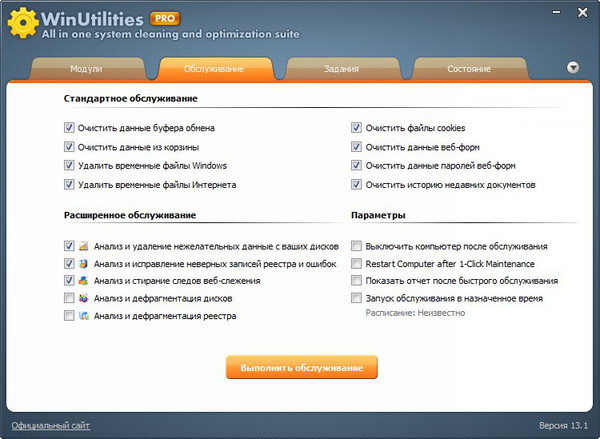Click the Версия 13.1 label
Image resolution: width=600 pixels, height=439 pixels.
[563, 425]
